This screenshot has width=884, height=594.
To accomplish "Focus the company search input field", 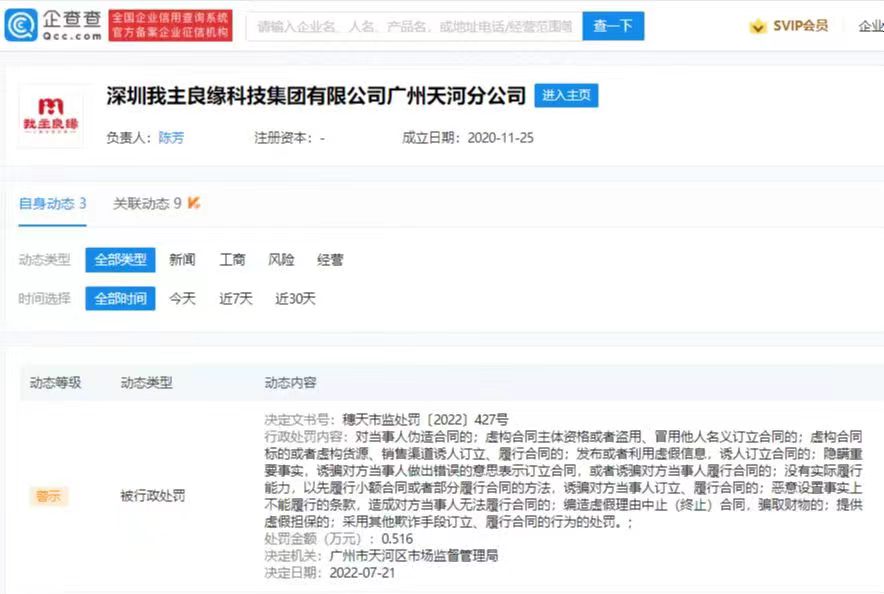I will tap(414, 26).
